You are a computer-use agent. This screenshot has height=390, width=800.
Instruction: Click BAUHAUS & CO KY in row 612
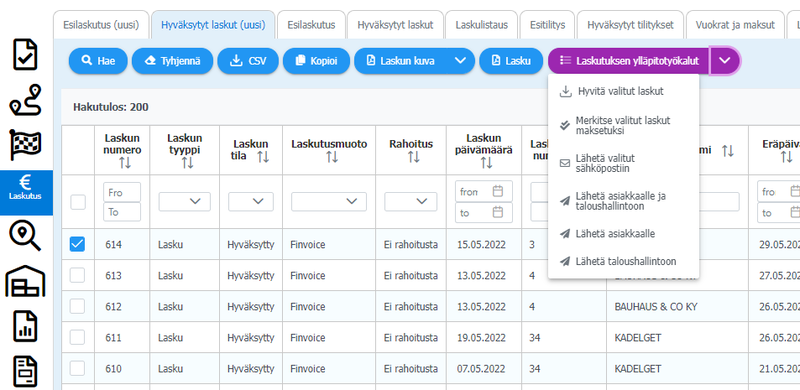(x=656, y=307)
